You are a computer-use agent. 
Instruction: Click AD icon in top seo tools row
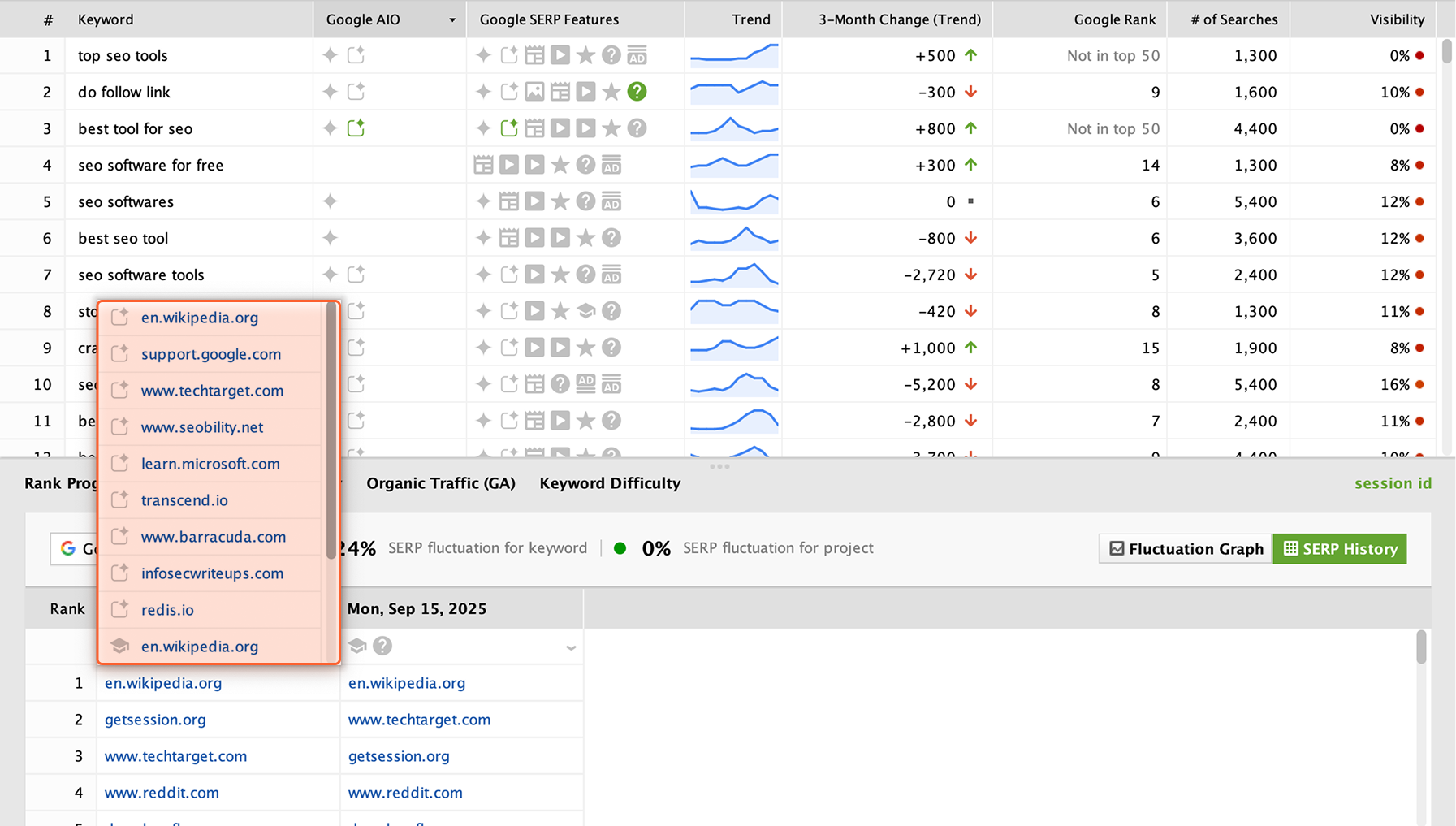point(637,55)
